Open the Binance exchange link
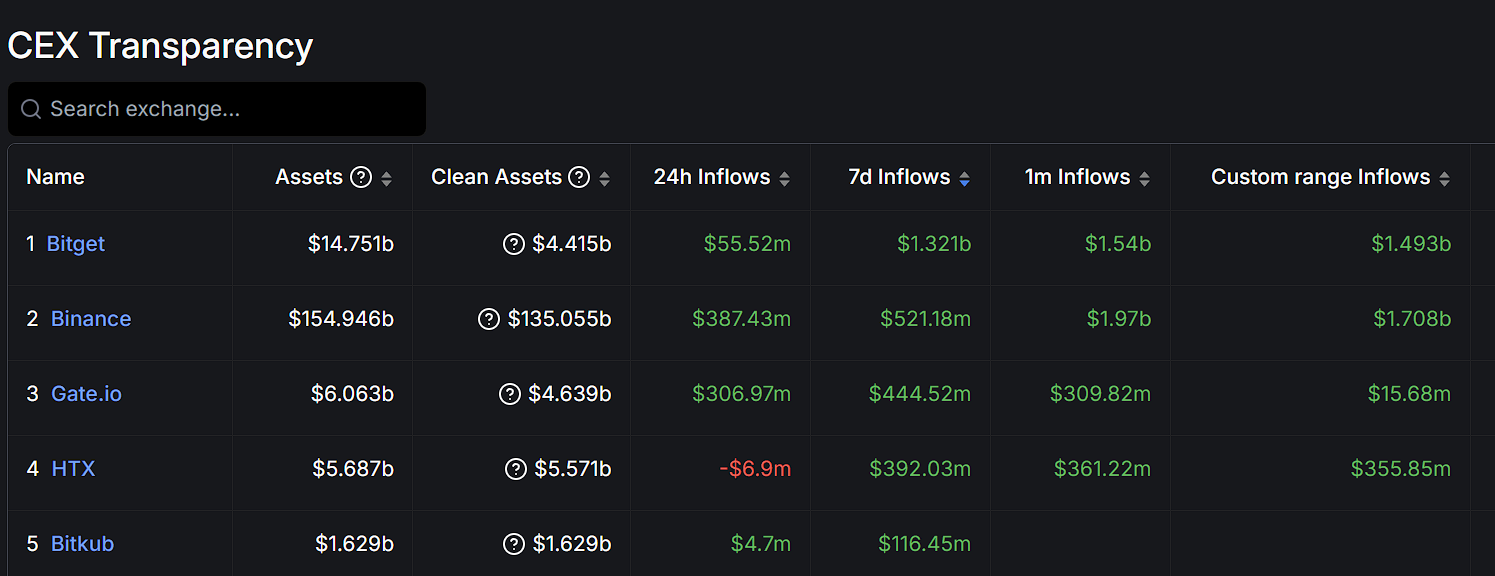Screen dimensions: 1495x576 coord(91,319)
